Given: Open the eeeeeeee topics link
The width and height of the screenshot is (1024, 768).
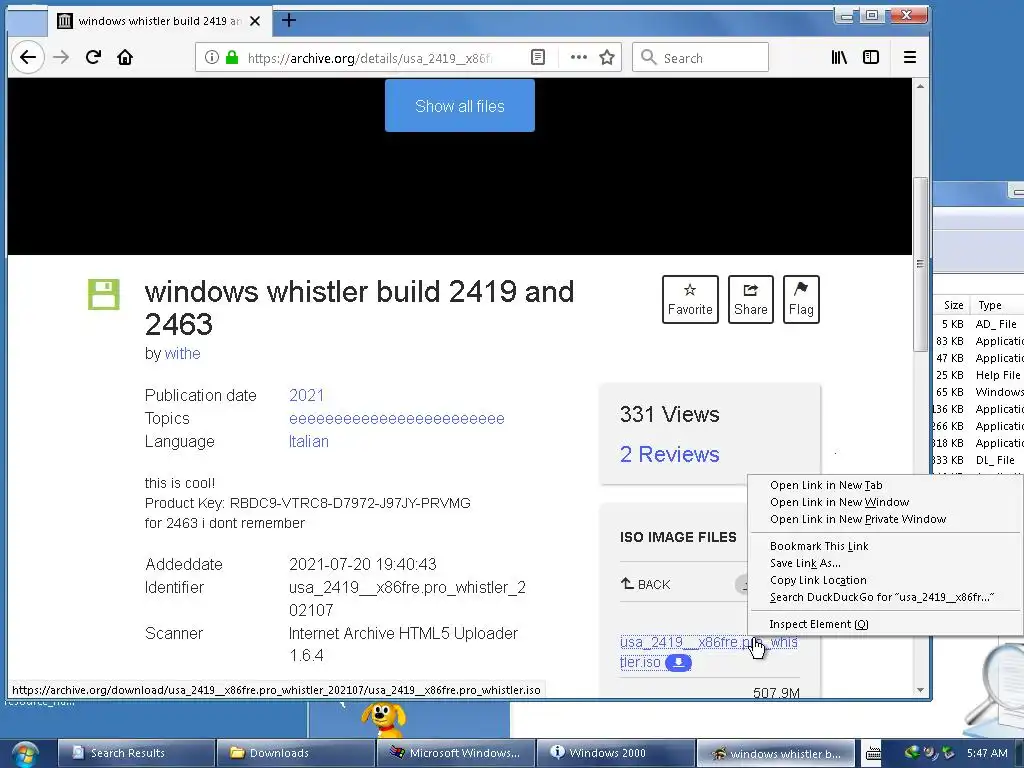Looking at the screenshot, I should tap(396, 419).
